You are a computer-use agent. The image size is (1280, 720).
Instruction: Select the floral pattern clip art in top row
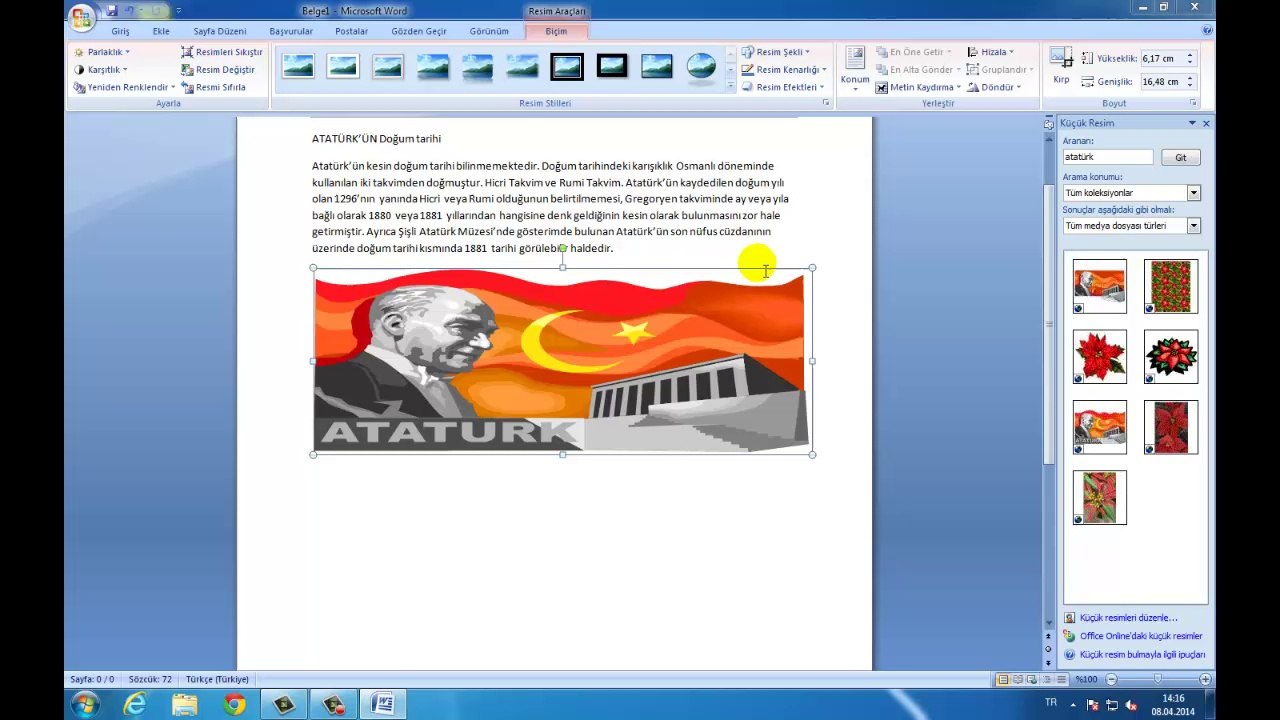pos(1171,287)
